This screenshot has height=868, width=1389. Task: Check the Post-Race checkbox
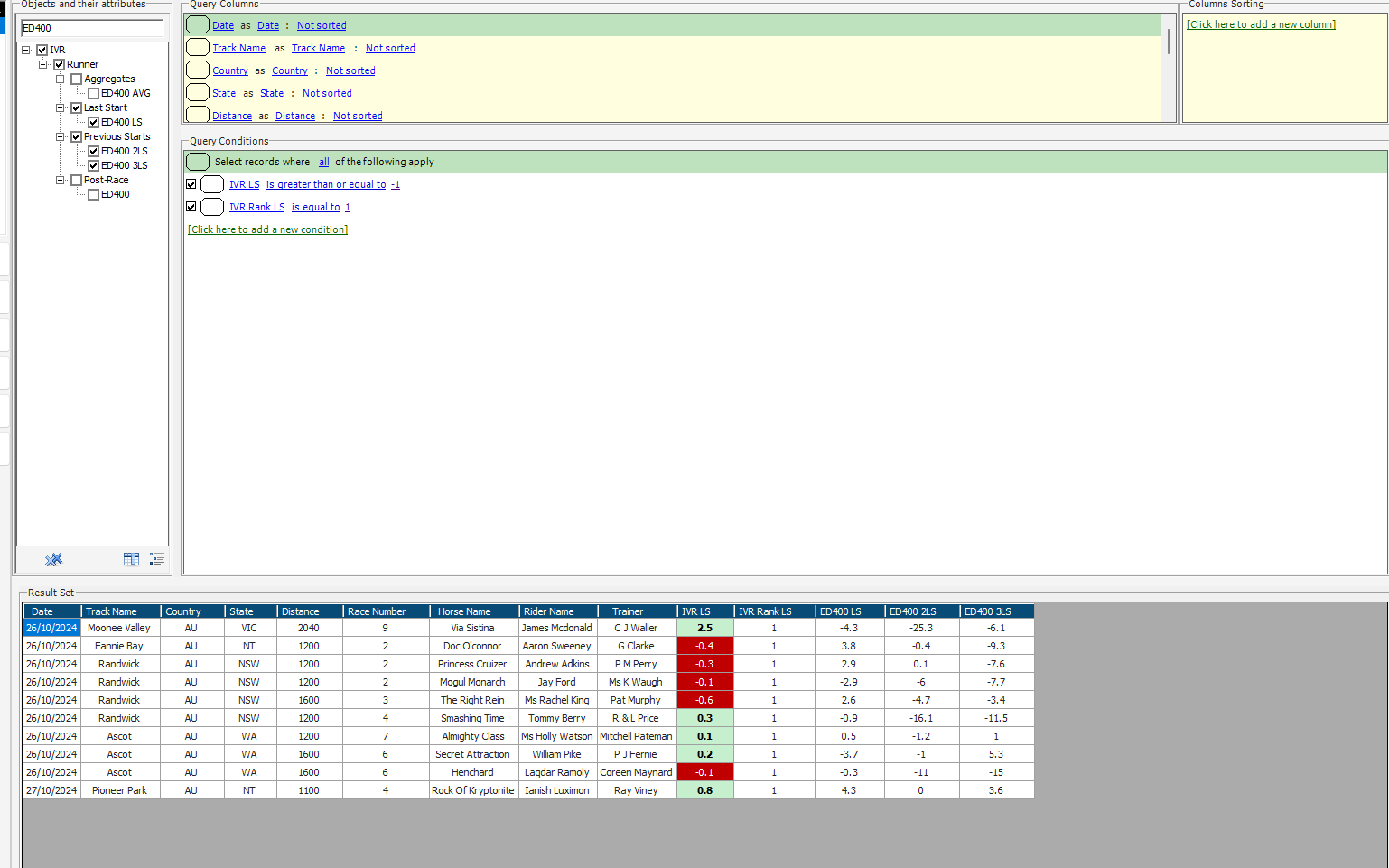click(x=76, y=180)
